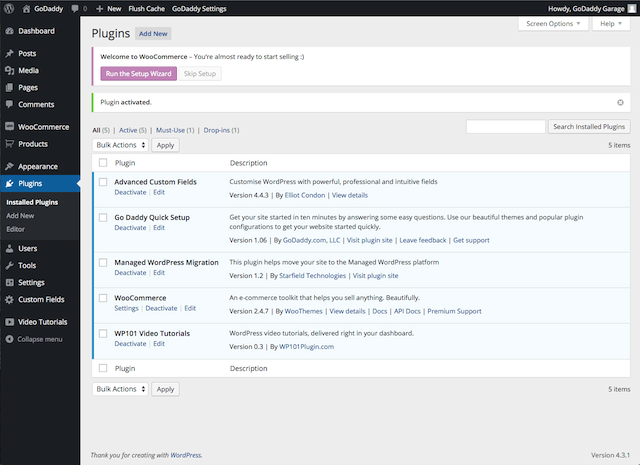640x465 pixels.
Task: Edit the Go Daddy Quick Setup plugin
Action: point(159,228)
